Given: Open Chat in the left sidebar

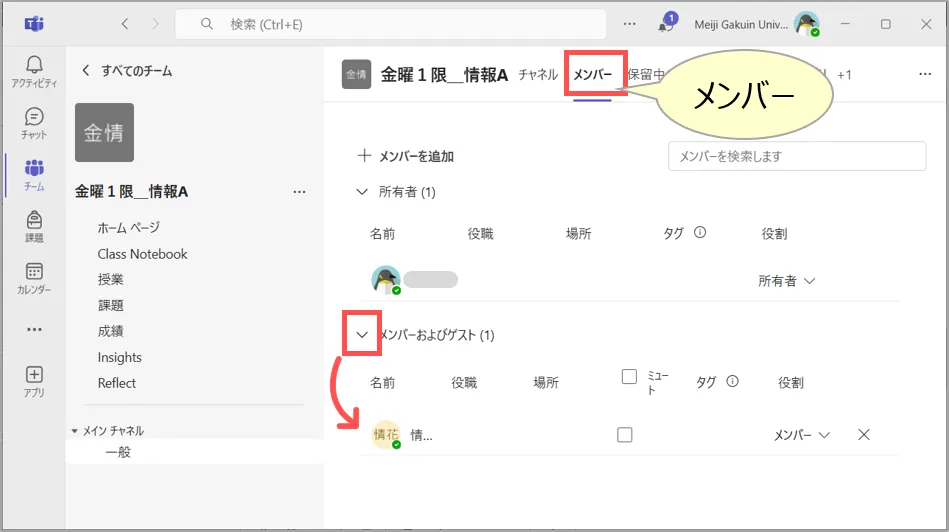Looking at the screenshot, I should coord(34,123).
